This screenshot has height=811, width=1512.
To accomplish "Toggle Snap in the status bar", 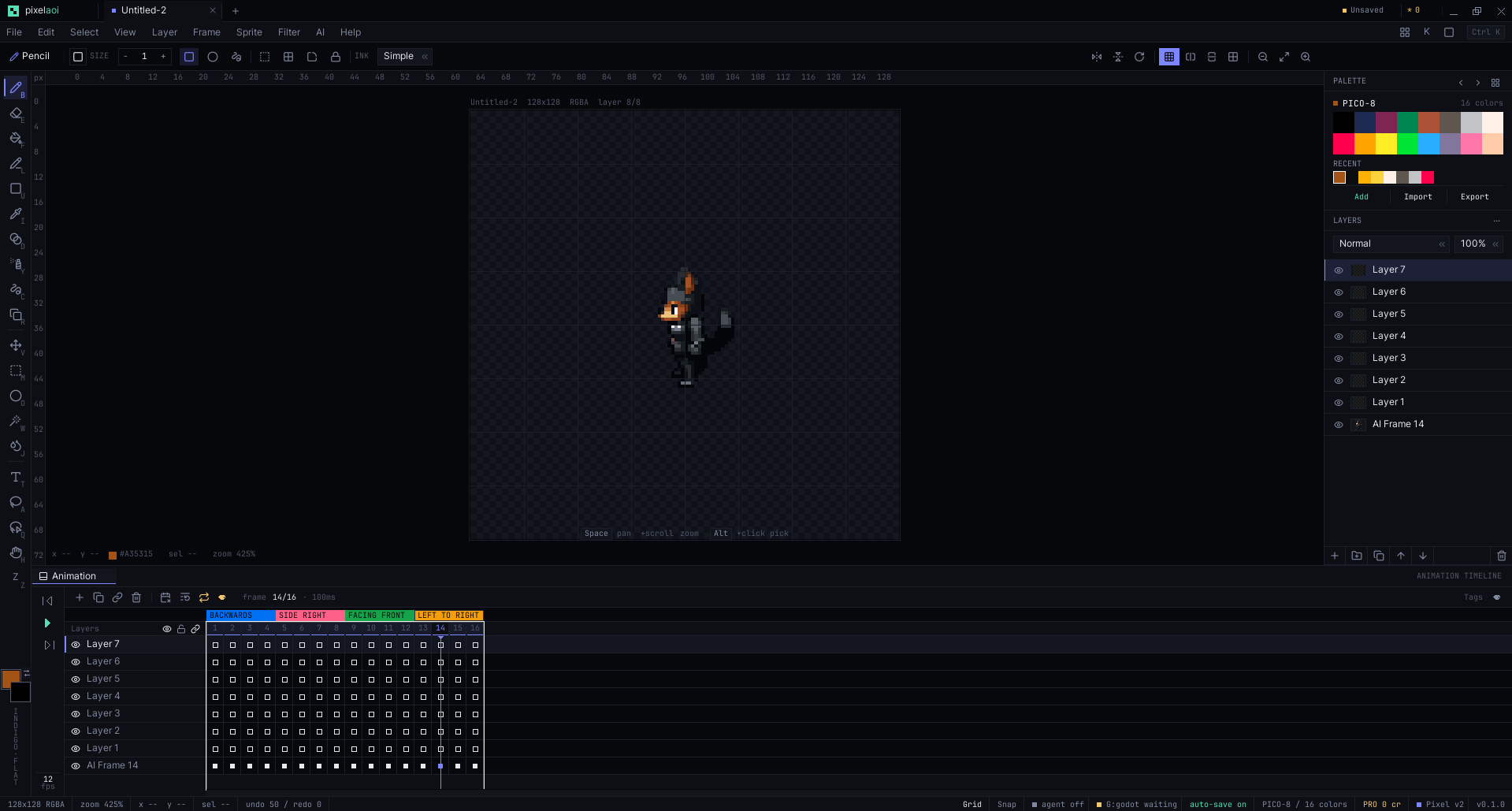I will click(1006, 804).
